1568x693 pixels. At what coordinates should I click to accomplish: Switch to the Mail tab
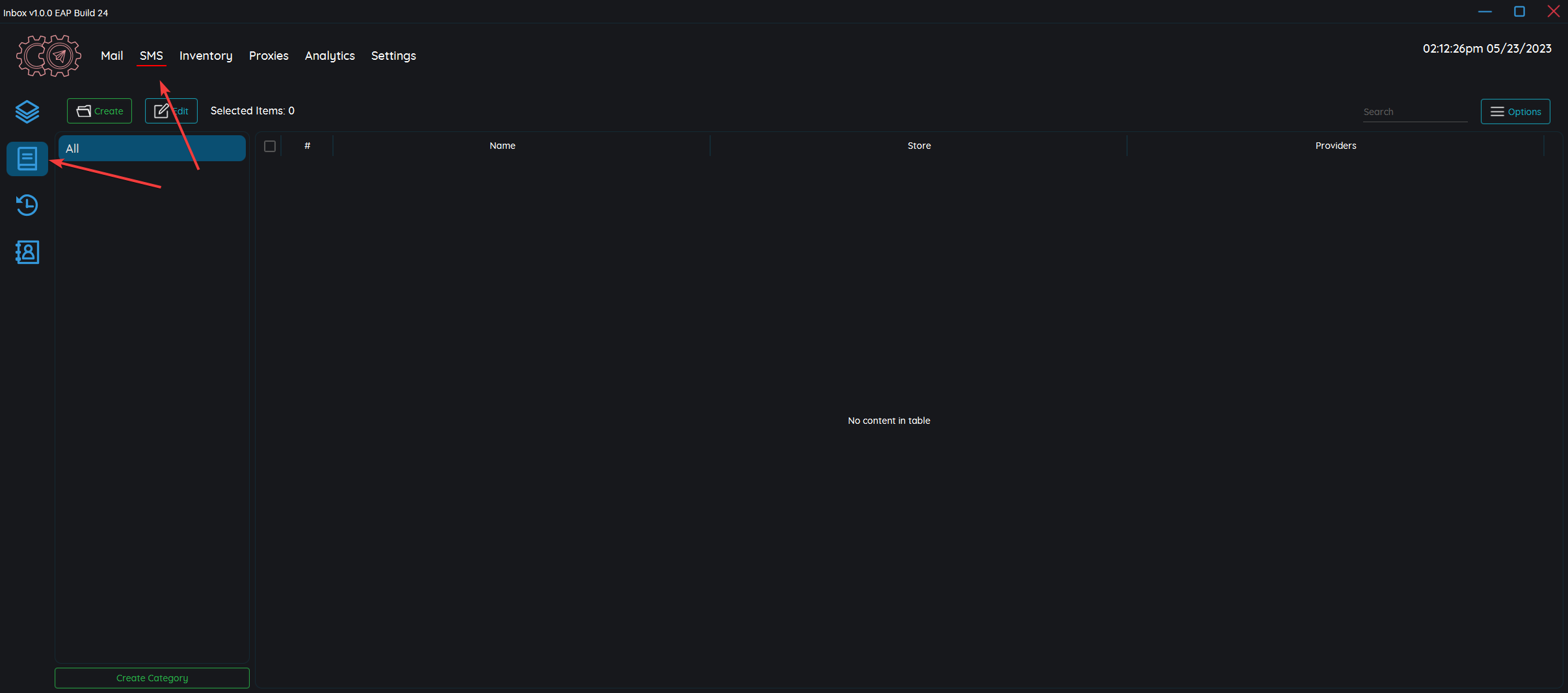[112, 56]
